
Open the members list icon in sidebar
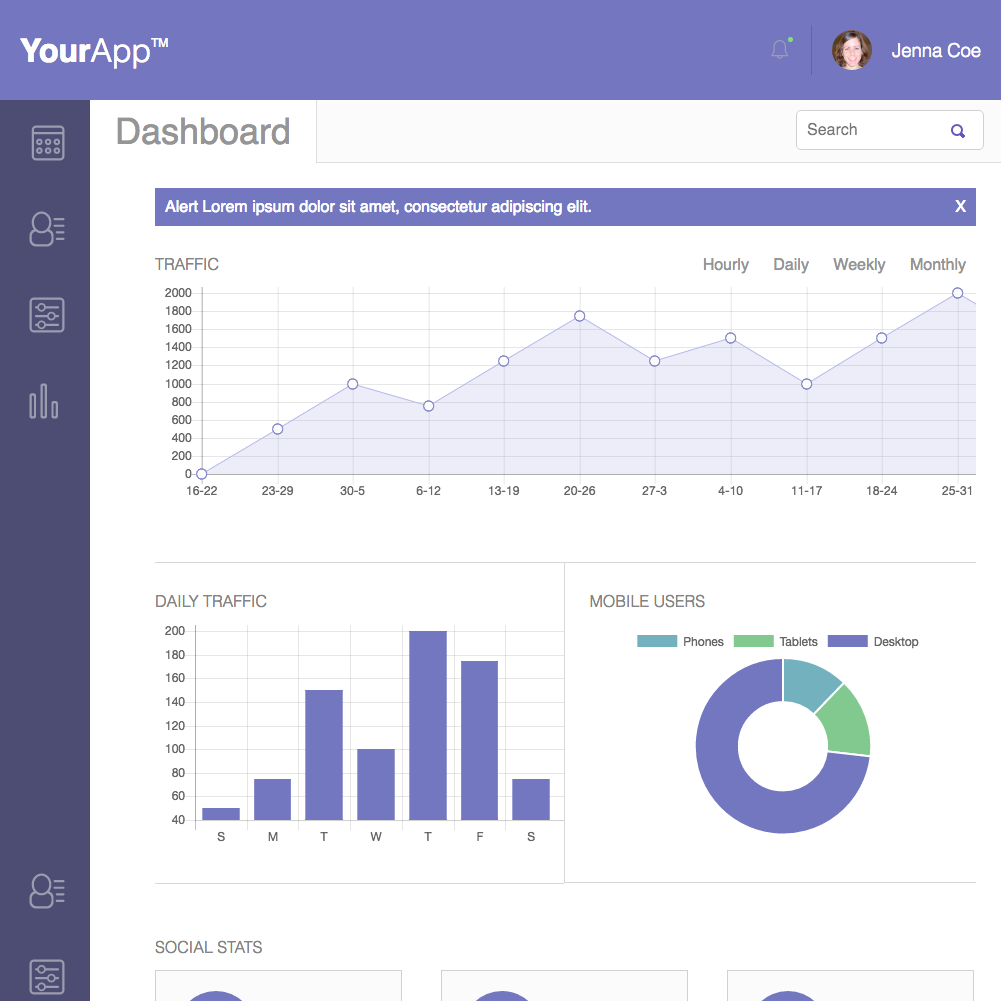tap(47, 229)
